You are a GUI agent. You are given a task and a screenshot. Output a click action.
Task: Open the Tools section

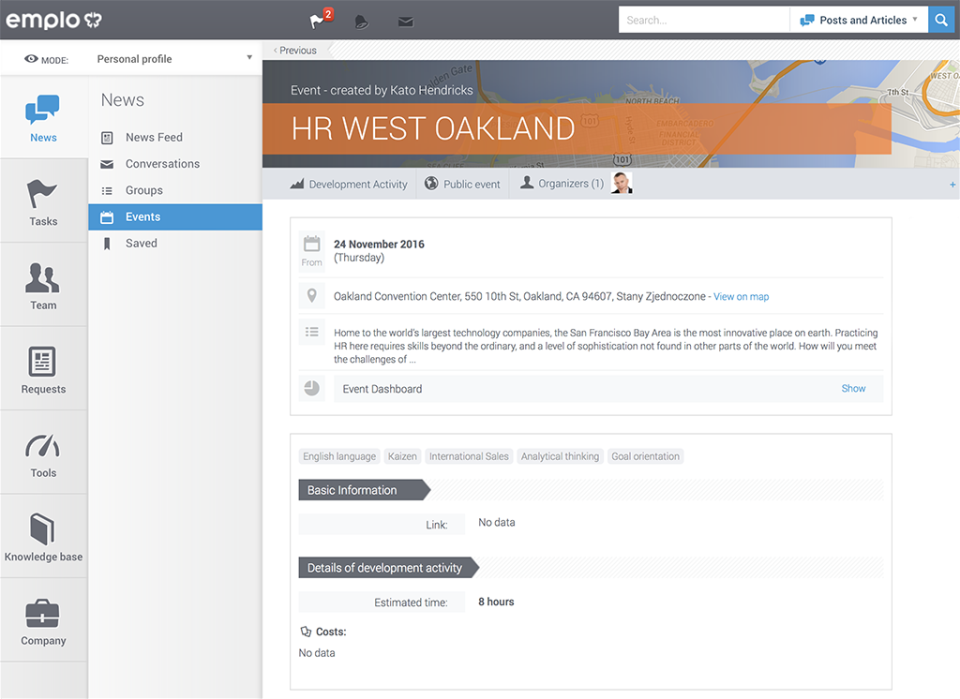(x=43, y=453)
